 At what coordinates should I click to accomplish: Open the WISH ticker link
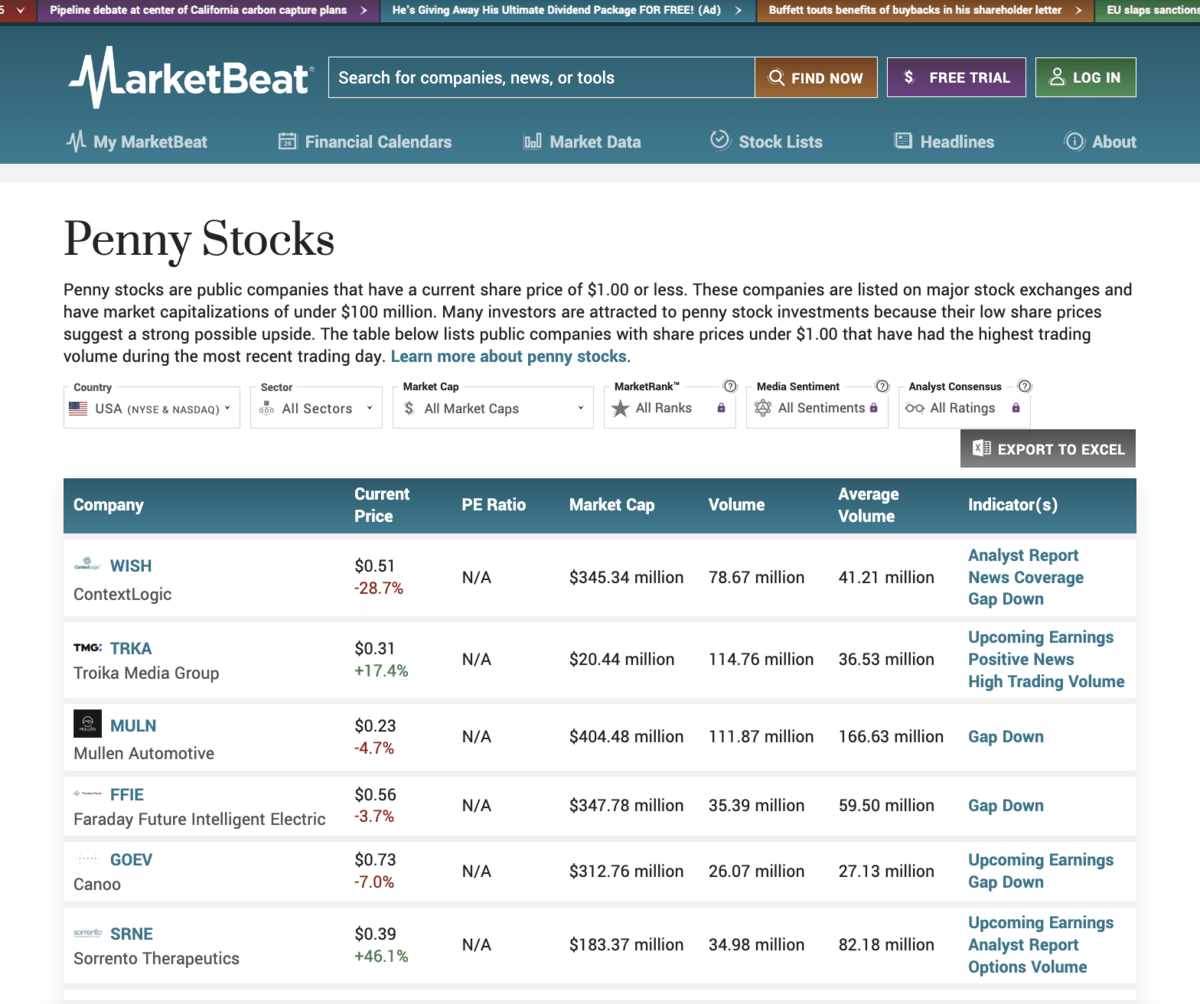pos(131,565)
